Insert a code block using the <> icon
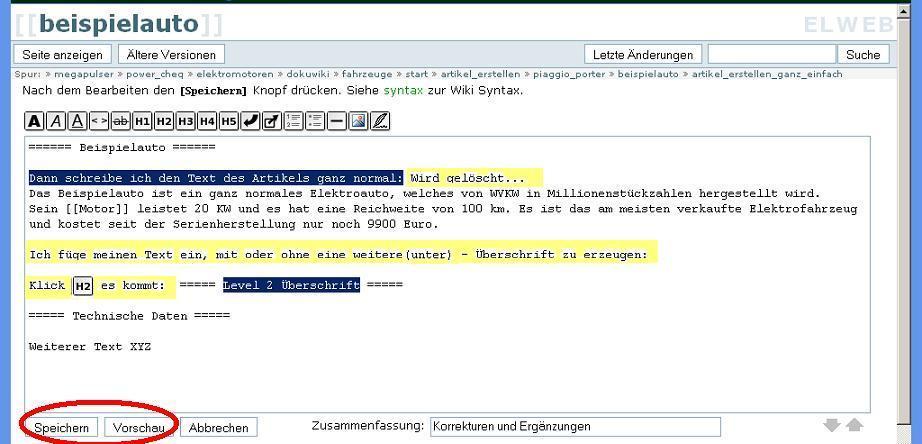Screen dimensions: 922x444 (x=99, y=121)
